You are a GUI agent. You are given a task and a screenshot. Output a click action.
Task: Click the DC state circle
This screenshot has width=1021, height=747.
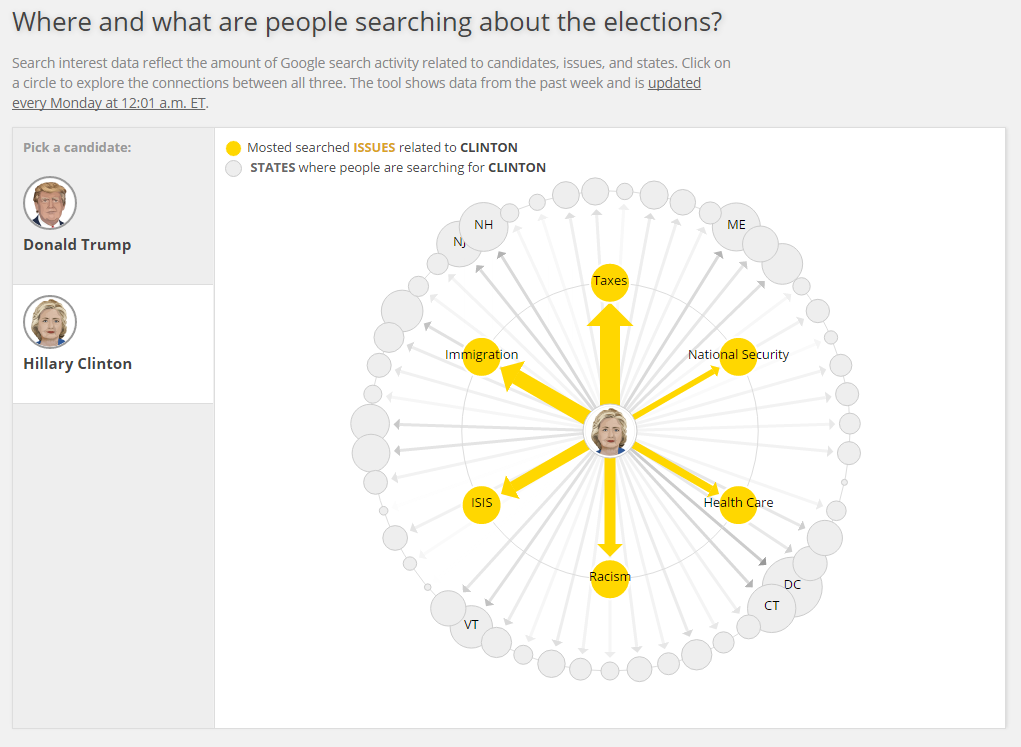pyautogui.click(x=799, y=582)
